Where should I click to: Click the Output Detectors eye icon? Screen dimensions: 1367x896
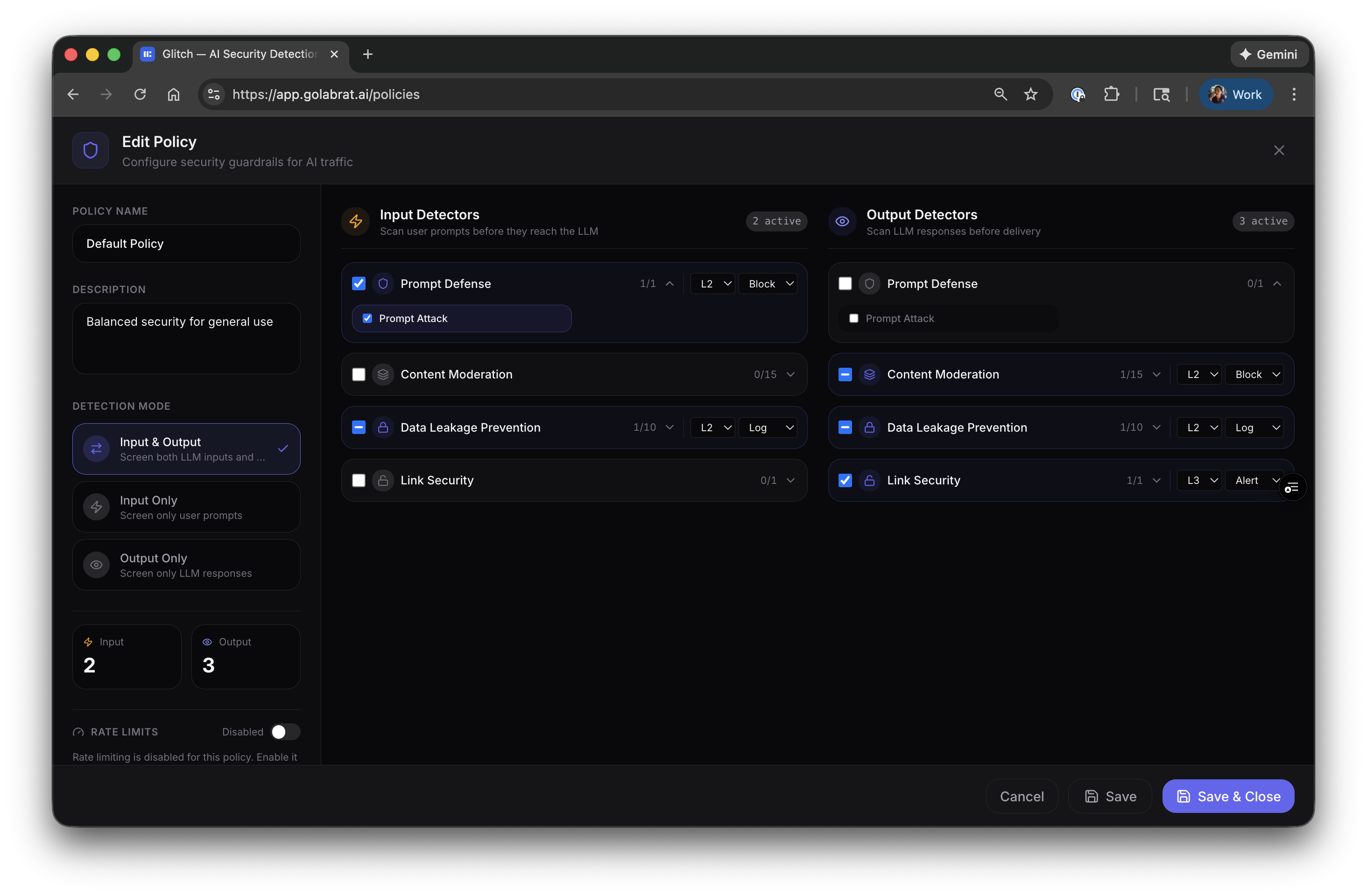(842, 221)
